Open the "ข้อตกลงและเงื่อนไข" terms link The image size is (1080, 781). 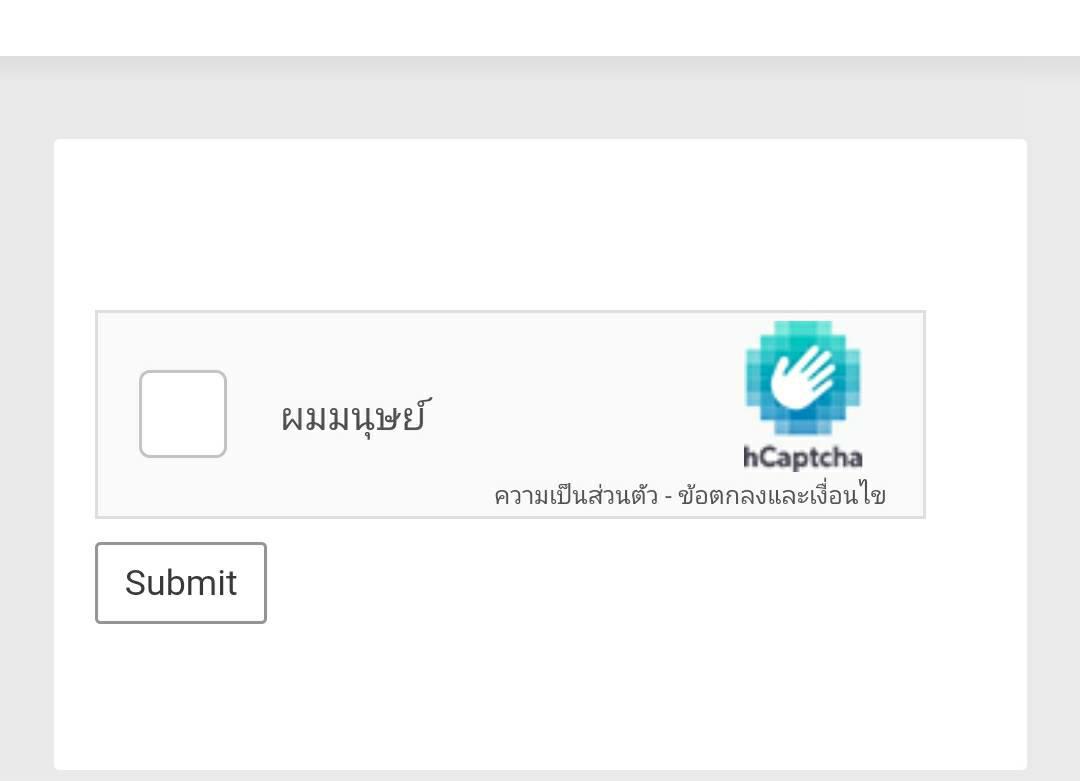pos(782,496)
